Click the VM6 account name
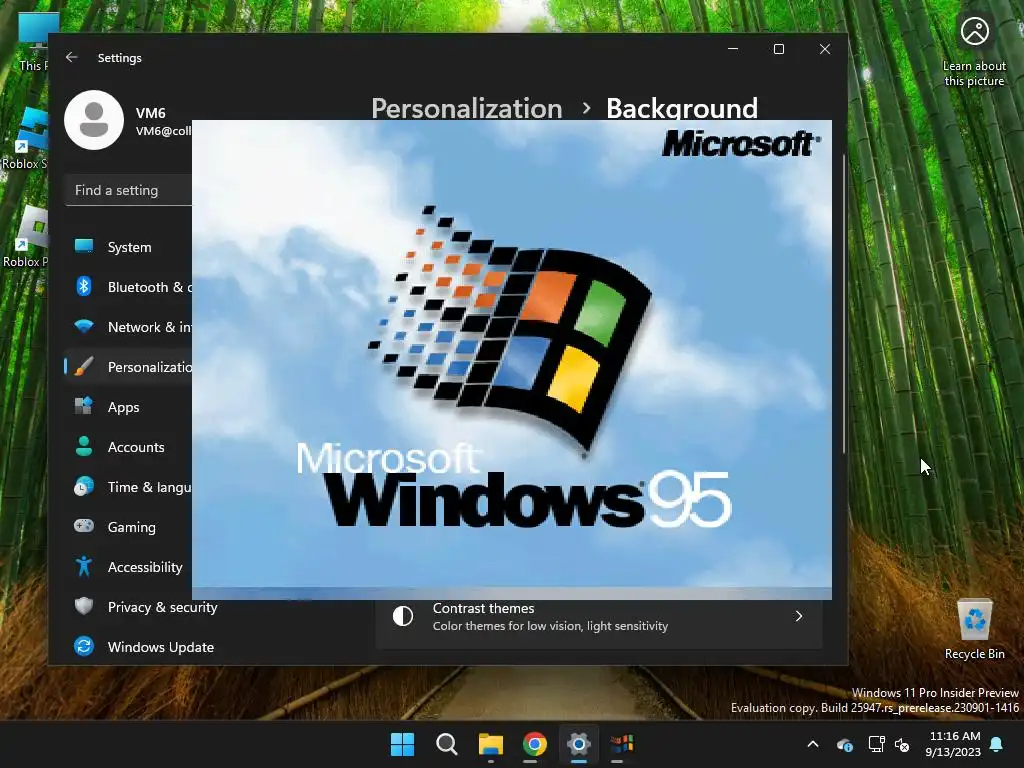 point(150,113)
